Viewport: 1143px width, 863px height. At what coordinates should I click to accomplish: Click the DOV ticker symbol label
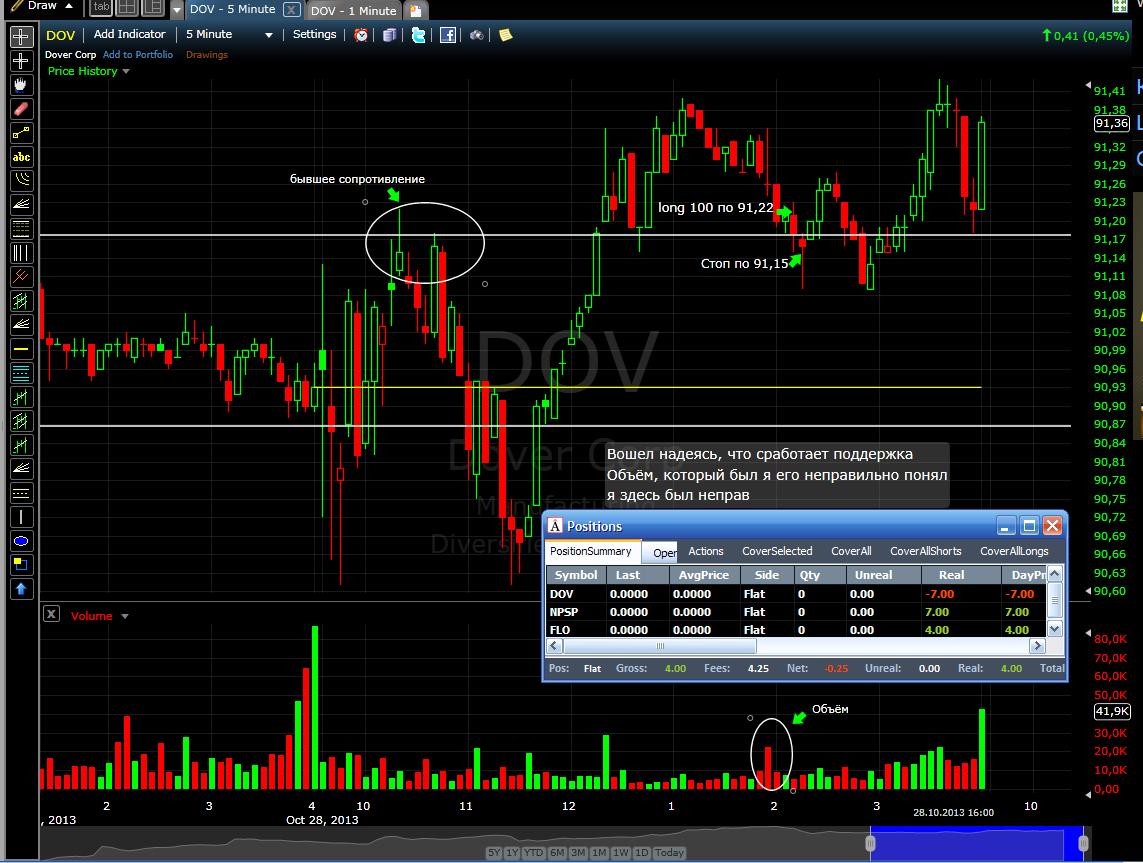[x=61, y=35]
